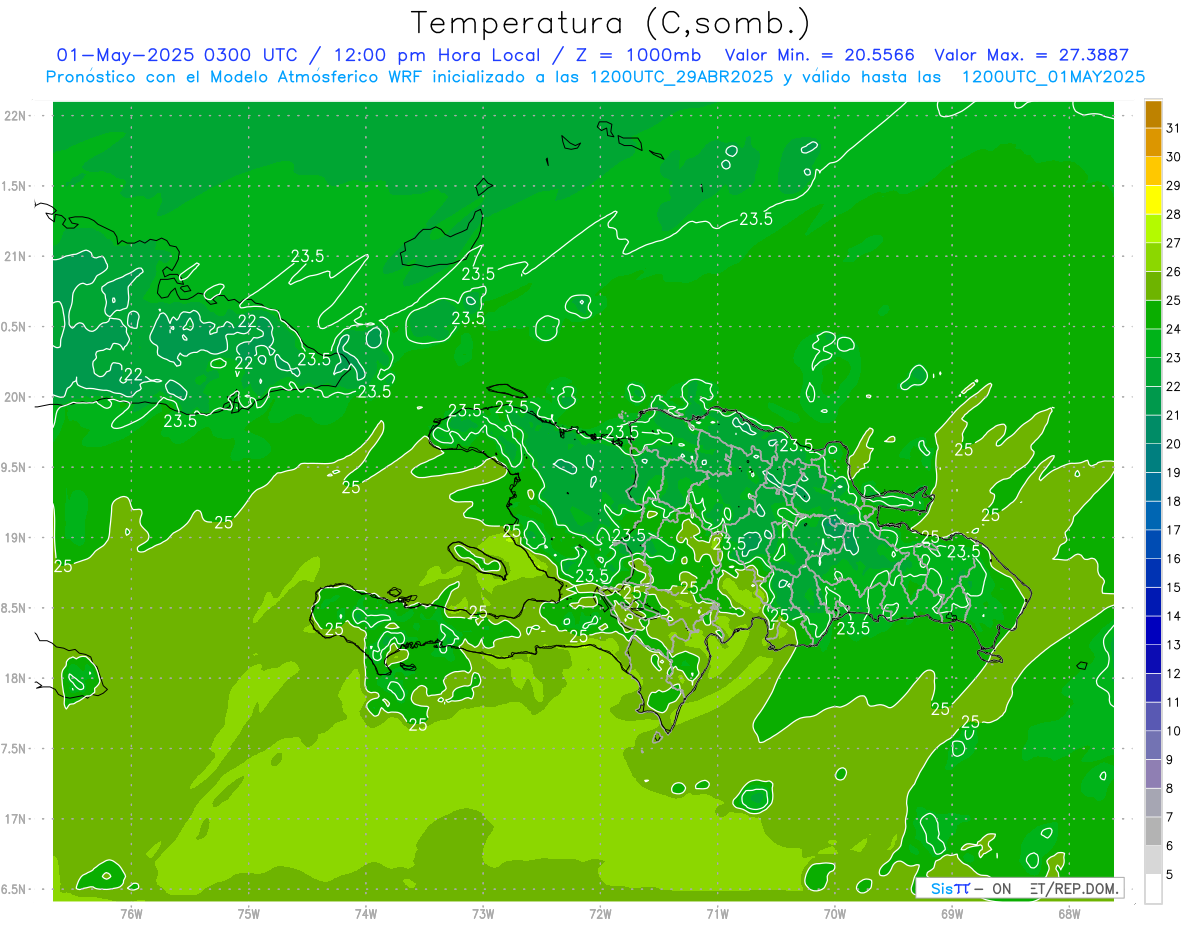Viewport: 1200px width, 927px height.
Task: Select the white swatch below 5 in legend
Action: point(1153,889)
